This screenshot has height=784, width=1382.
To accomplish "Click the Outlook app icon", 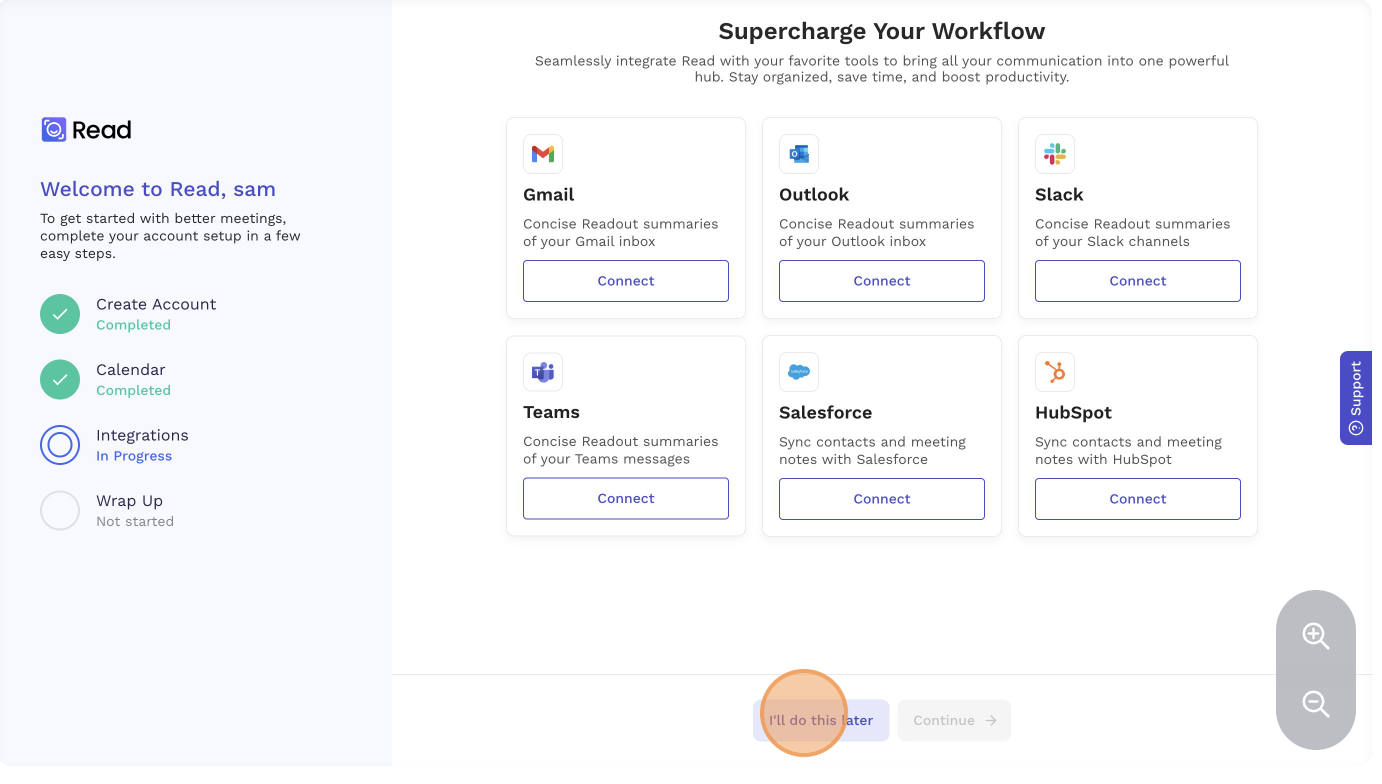I will click(x=799, y=154).
